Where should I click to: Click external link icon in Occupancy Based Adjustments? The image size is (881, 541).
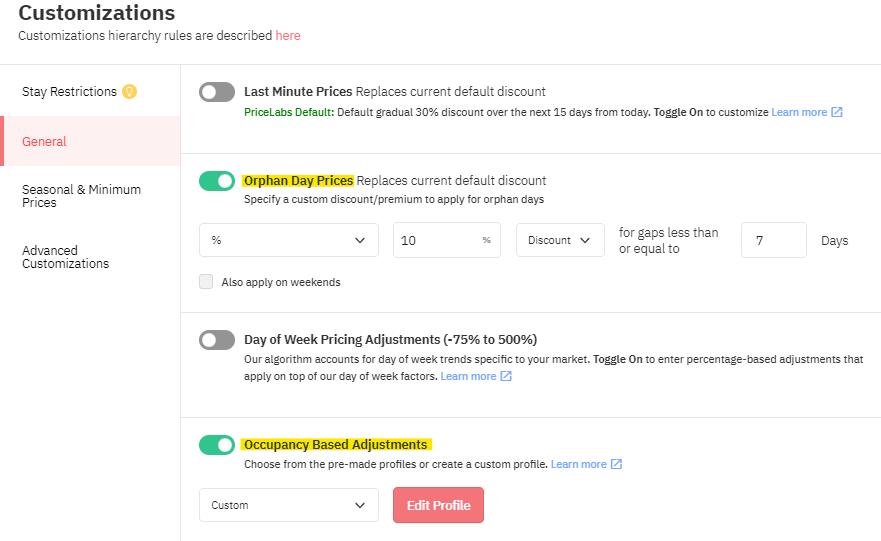point(616,464)
